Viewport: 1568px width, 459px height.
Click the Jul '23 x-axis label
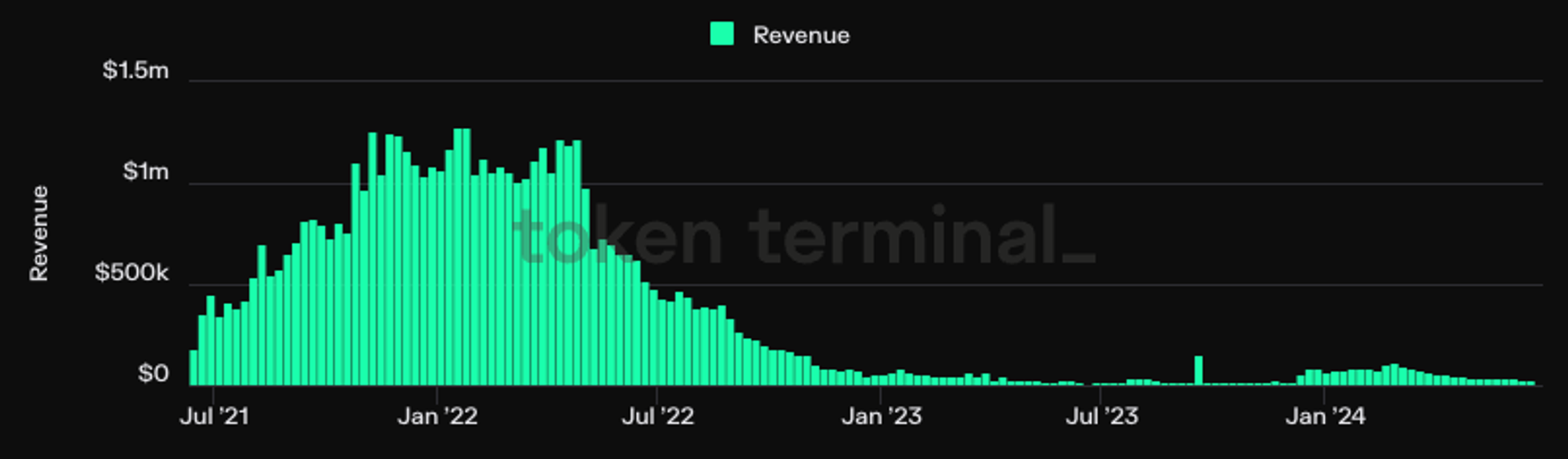pos(1102,416)
